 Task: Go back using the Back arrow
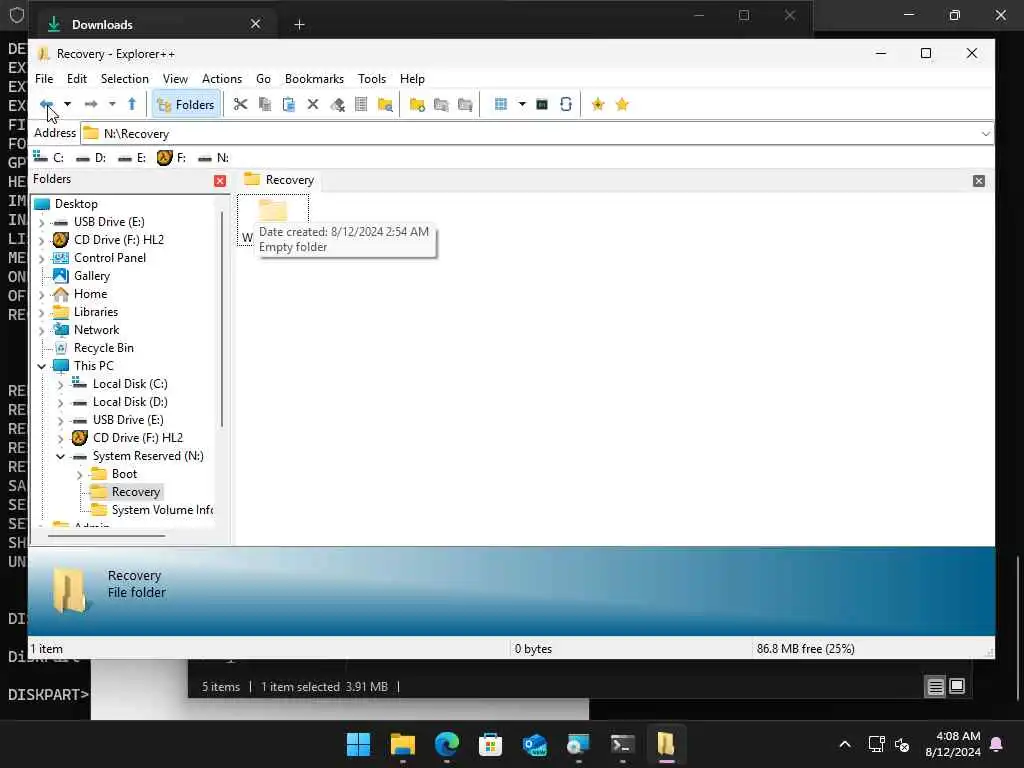pos(46,104)
